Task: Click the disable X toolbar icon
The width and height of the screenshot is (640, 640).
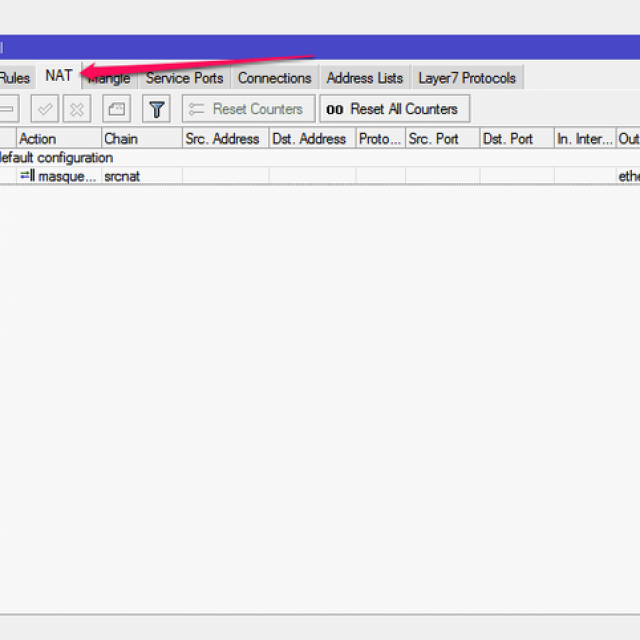Action: click(x=77, y=109)
